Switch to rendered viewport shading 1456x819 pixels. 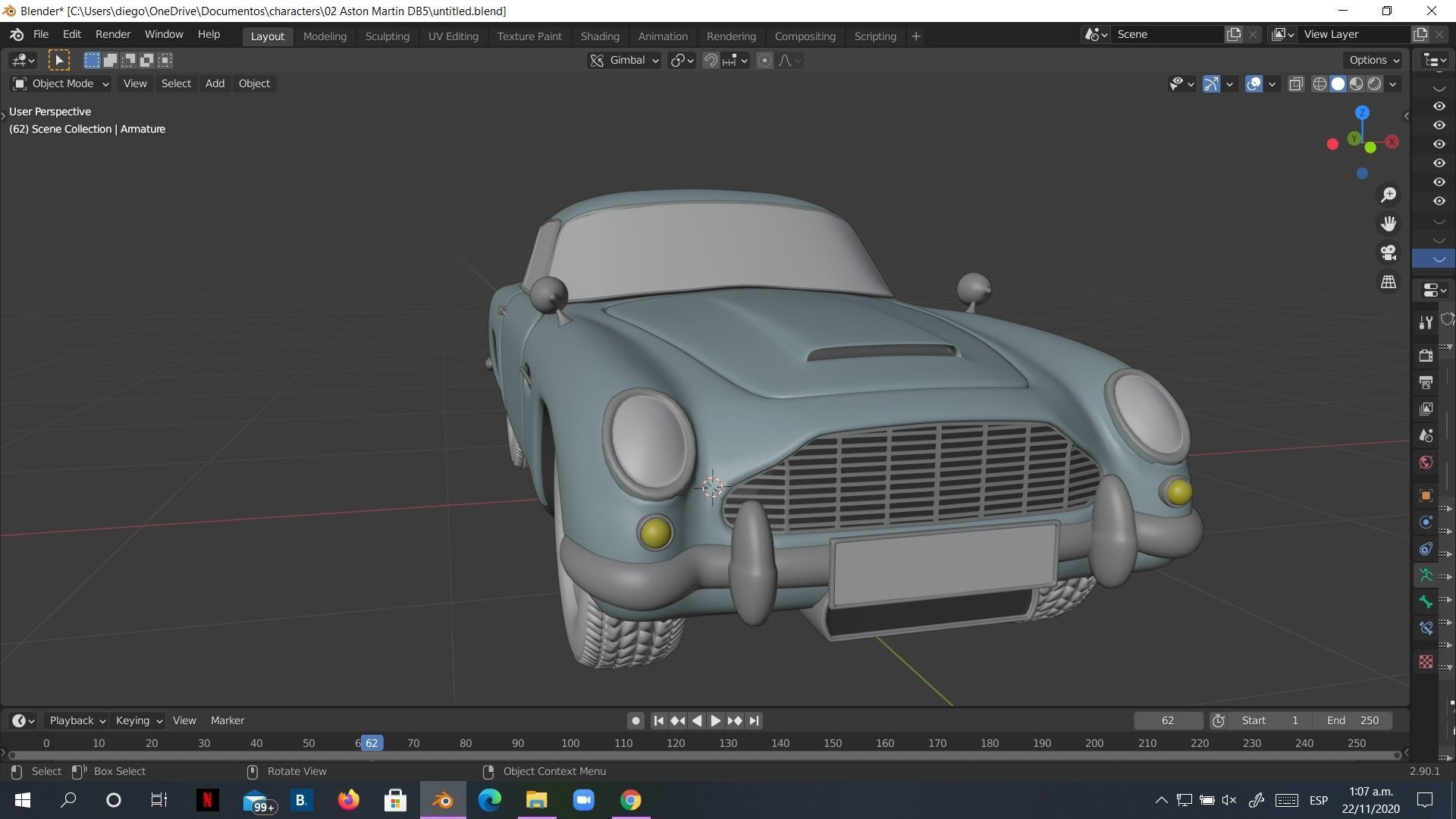(x=1374, y=84)
